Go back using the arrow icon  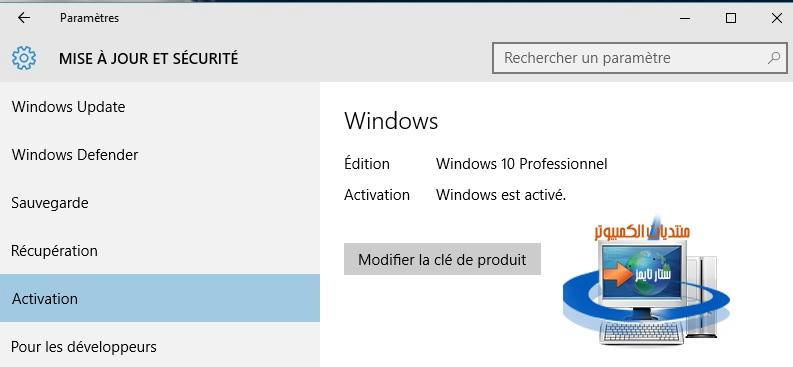pos(24,18)
